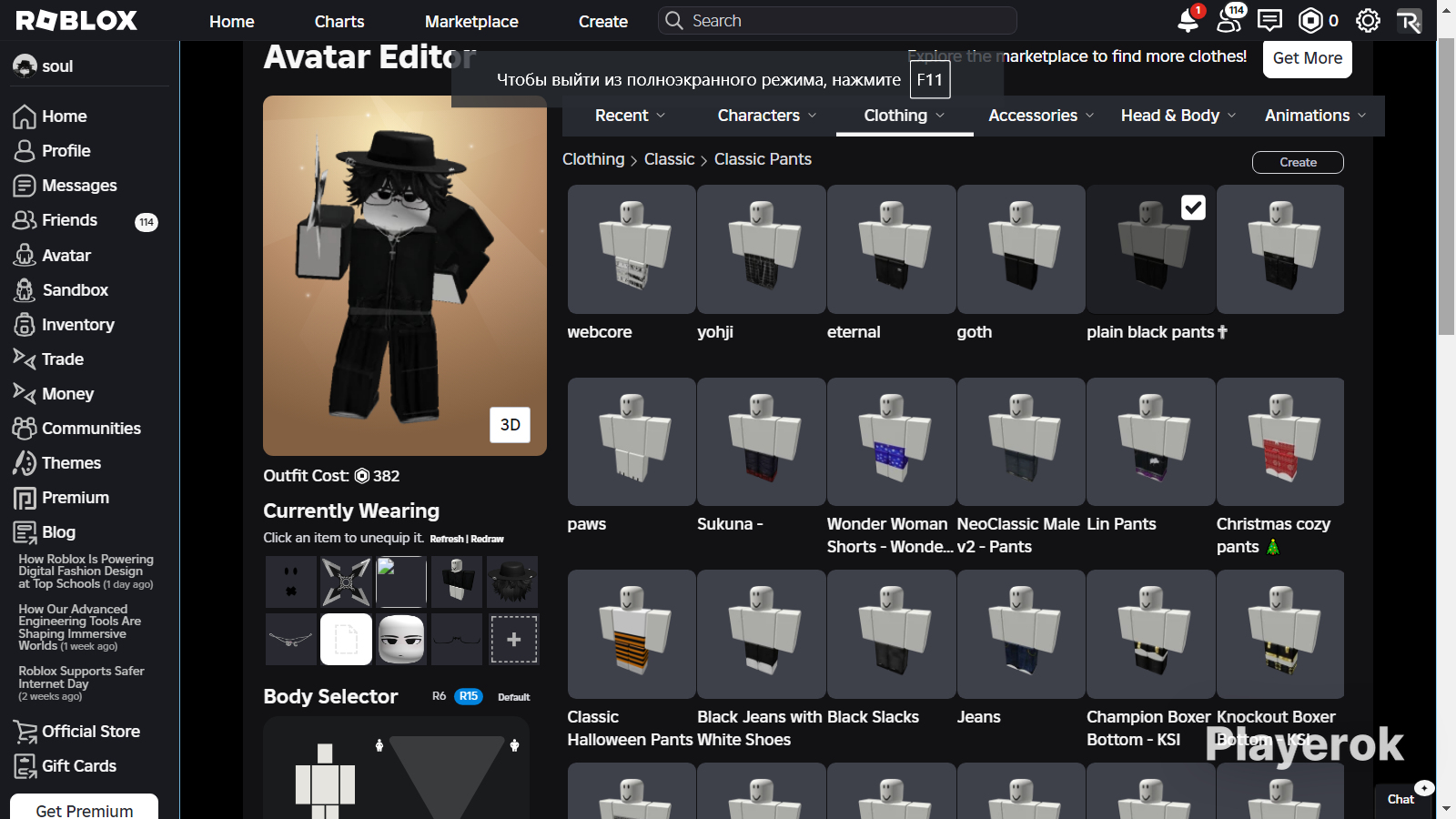Open the Messages icon in sidebar

coord(25,186)
